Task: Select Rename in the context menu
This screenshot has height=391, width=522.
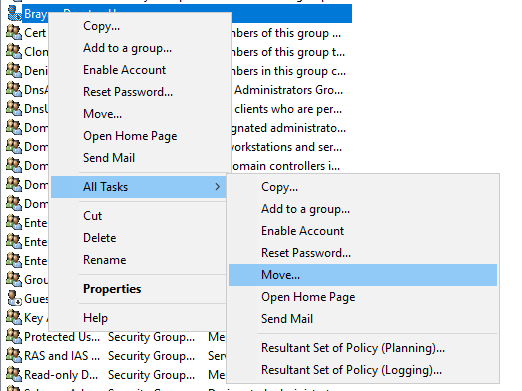Action: pos(105,260)
